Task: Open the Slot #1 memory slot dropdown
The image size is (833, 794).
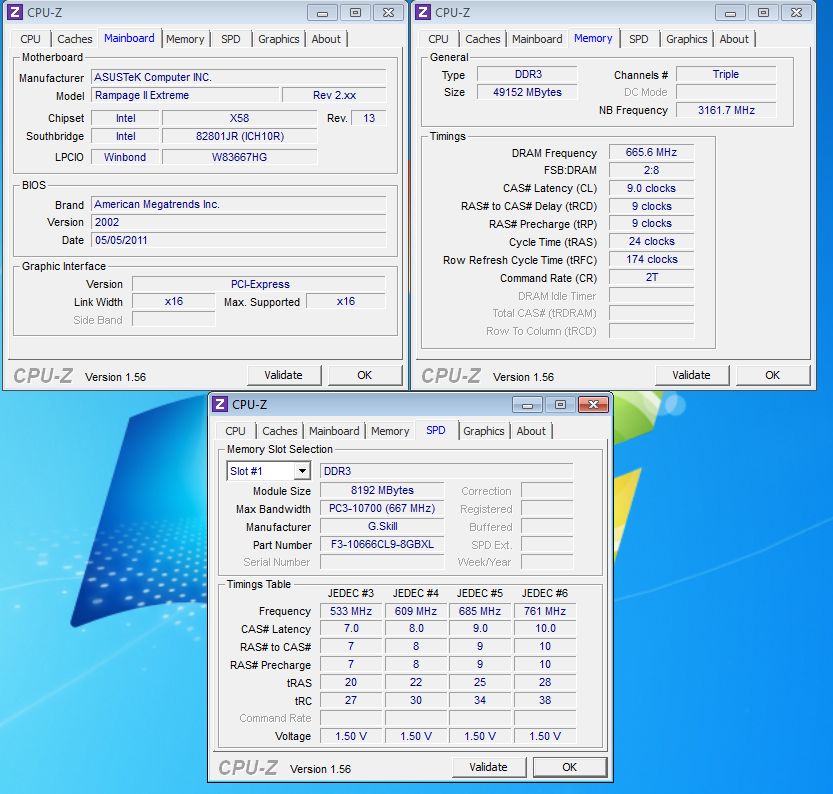Action: [302, 471]
